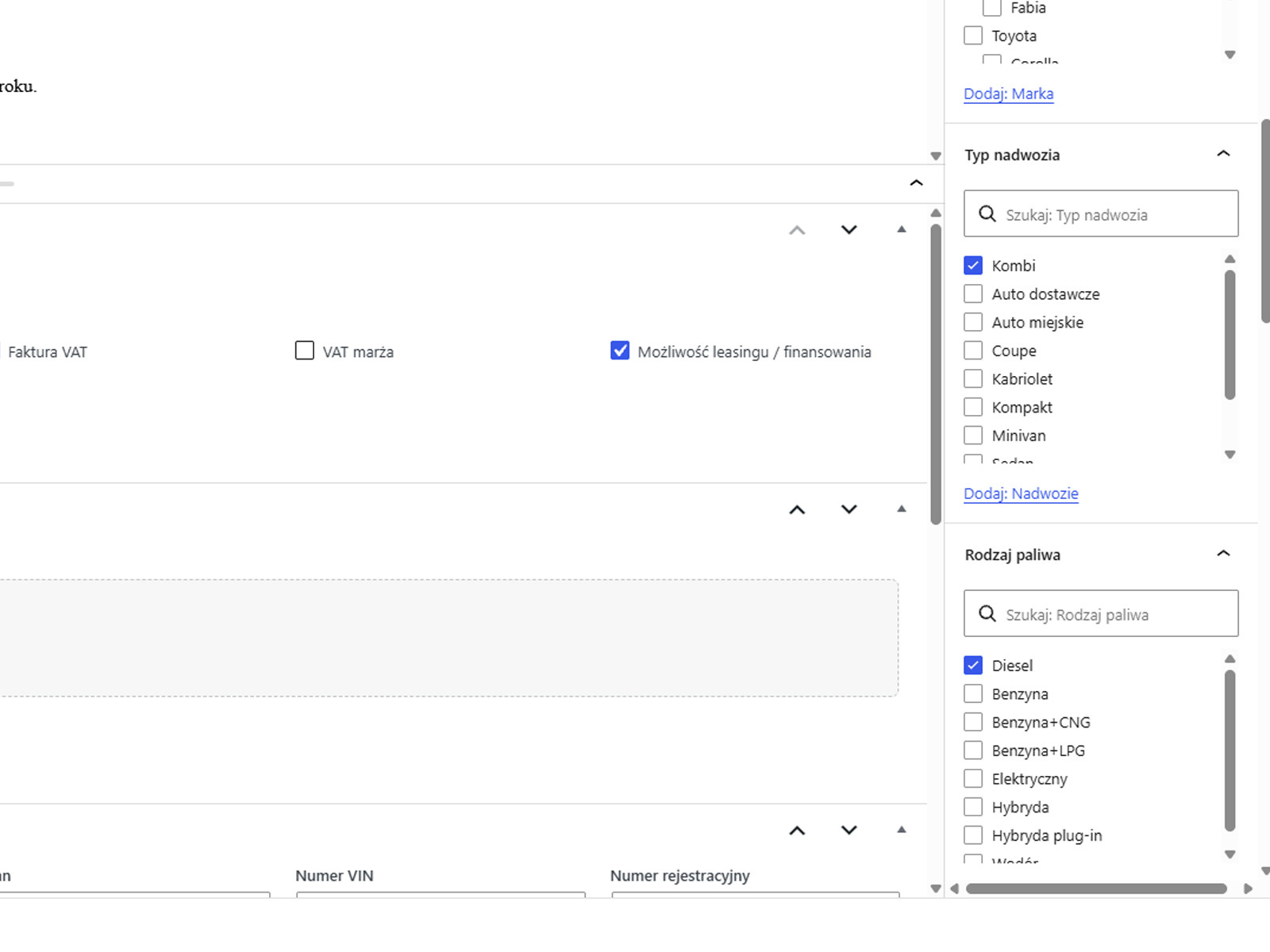Click the sidebar horizontal scrollbar right arrow
This screenshot has height=952, width=1270.
pyautogui.click(x=1248, y=889)
